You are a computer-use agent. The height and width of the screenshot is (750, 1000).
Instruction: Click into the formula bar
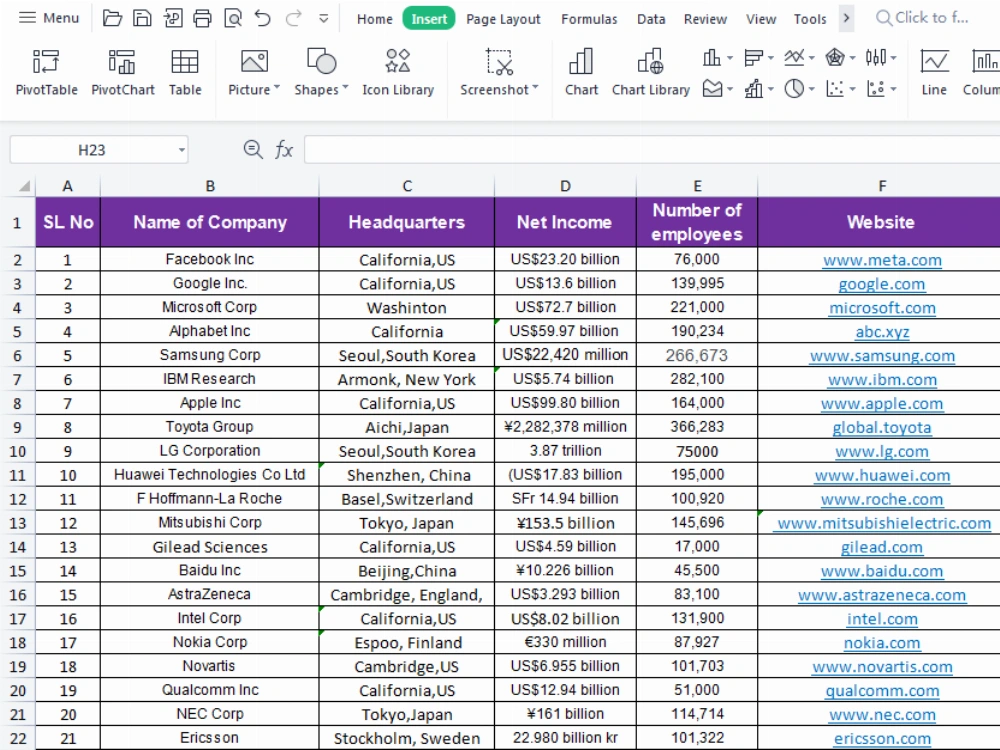652,150
